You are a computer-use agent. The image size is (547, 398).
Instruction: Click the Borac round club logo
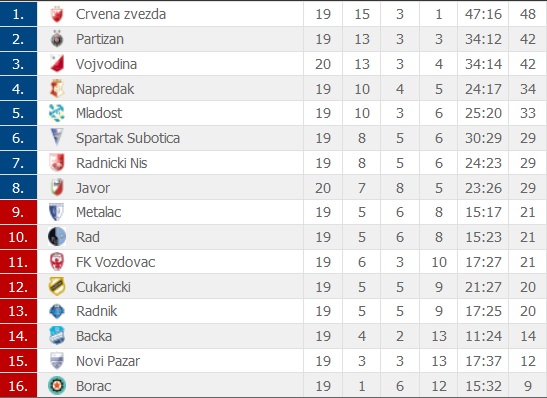pos(57,386)
